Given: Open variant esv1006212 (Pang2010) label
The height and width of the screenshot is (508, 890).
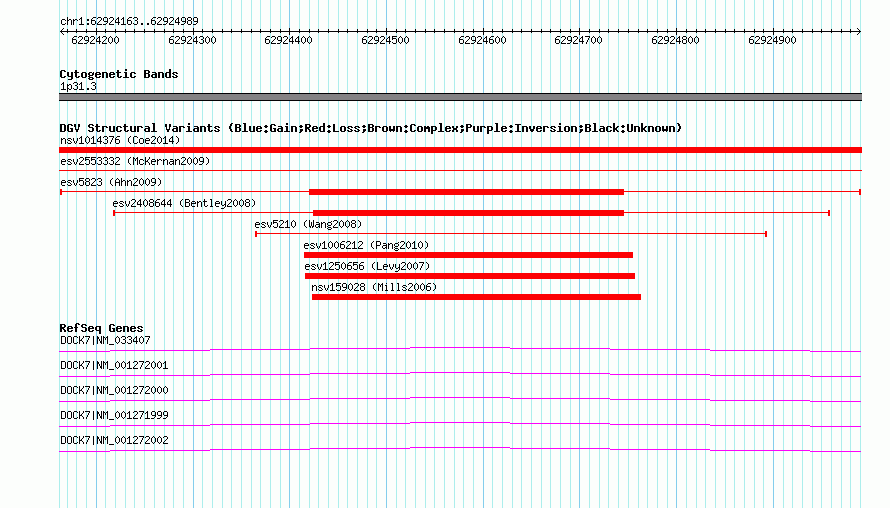Looking at the screenshot, I should tap(366, 245).
